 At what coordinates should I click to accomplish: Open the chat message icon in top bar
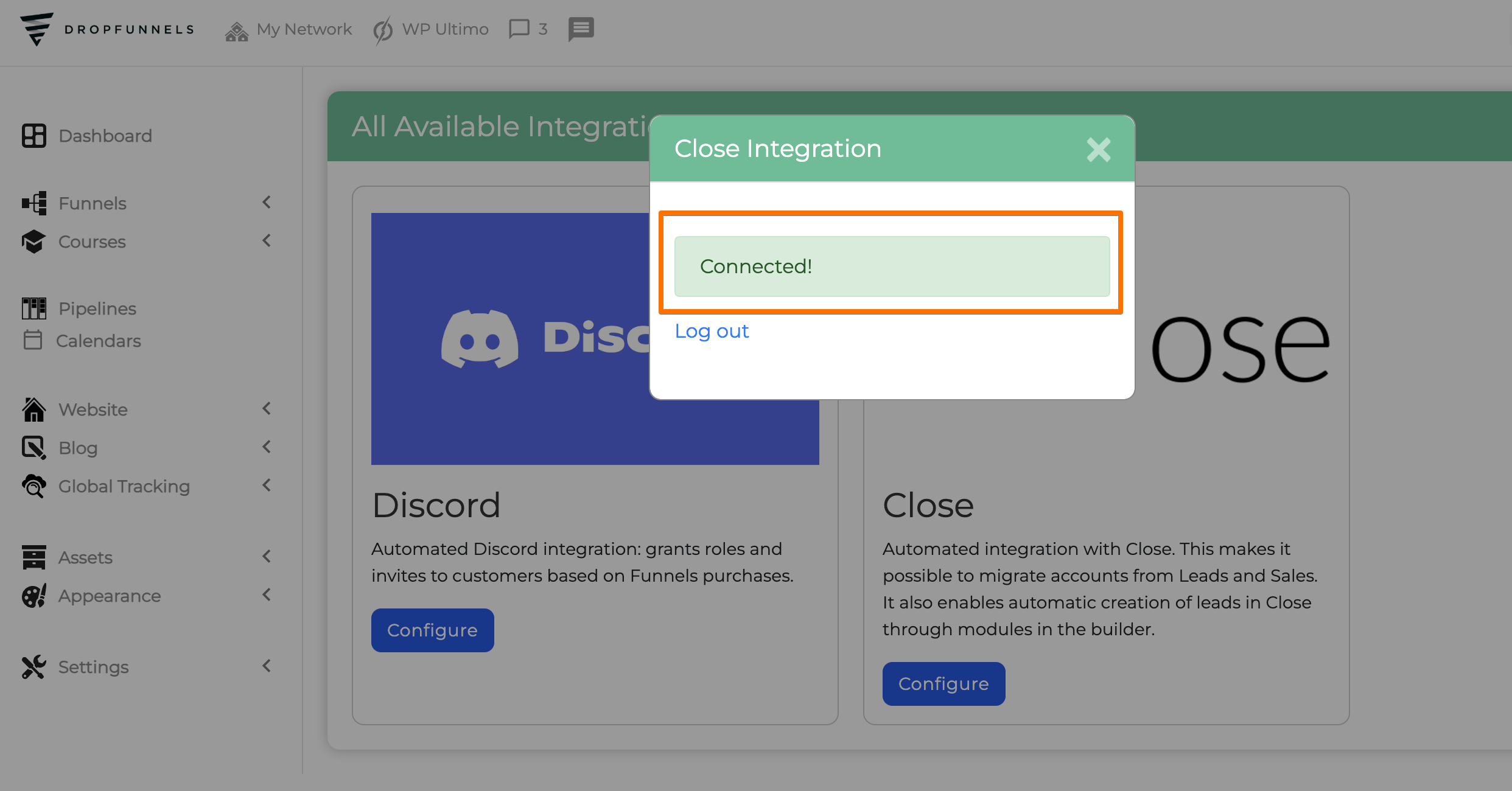(x=581, y=29)
